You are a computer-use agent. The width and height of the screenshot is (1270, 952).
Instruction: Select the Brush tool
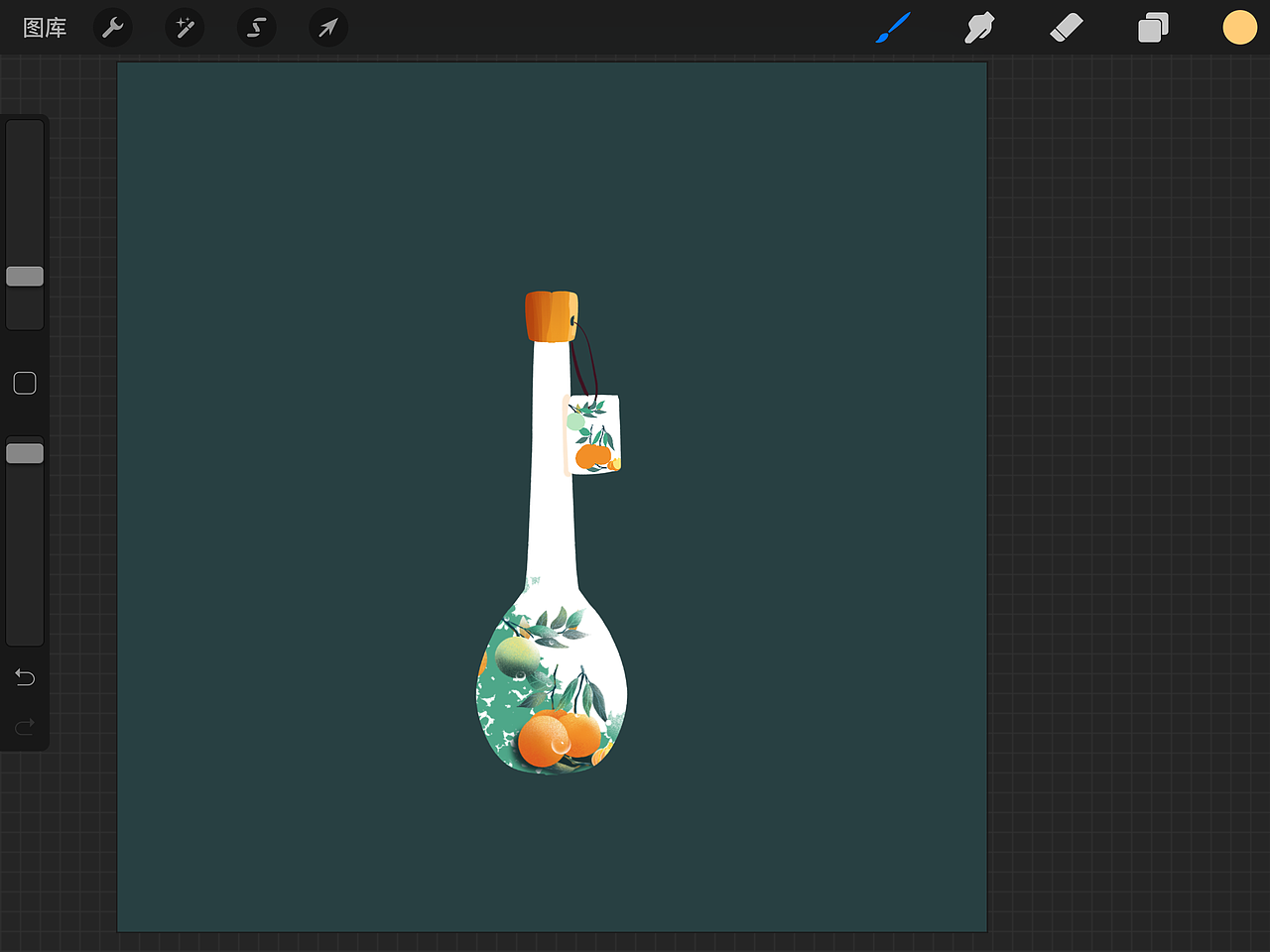[x=893, y=28]
